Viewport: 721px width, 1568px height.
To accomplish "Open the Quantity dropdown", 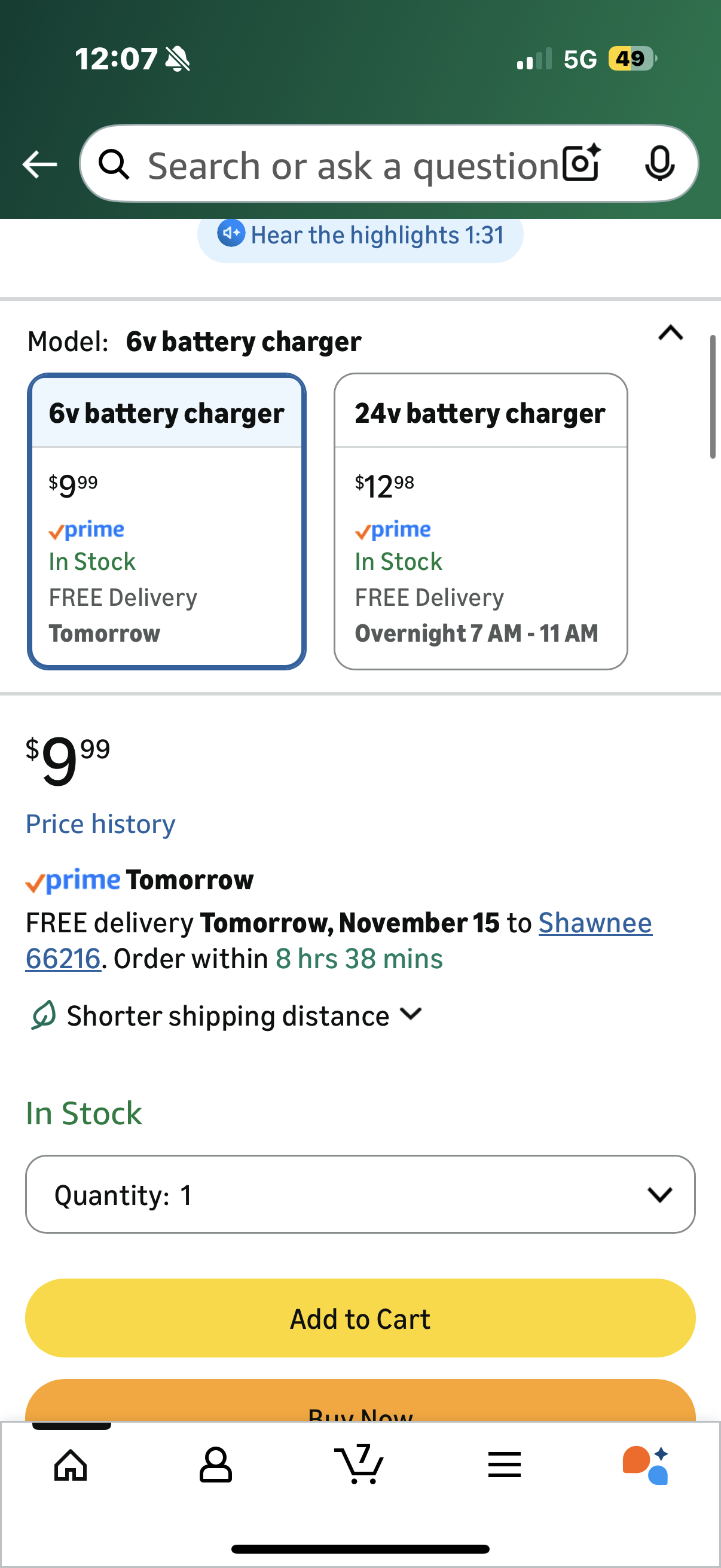I will pyautogui.click(x=360, y=1194).
